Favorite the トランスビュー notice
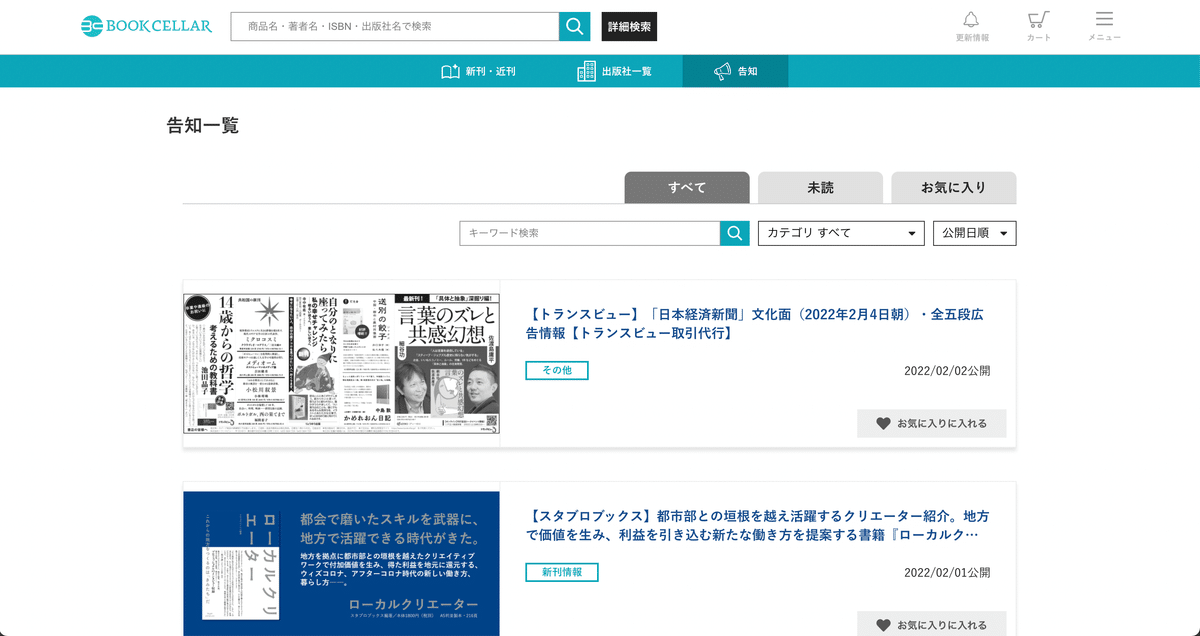 coord(931,423)
